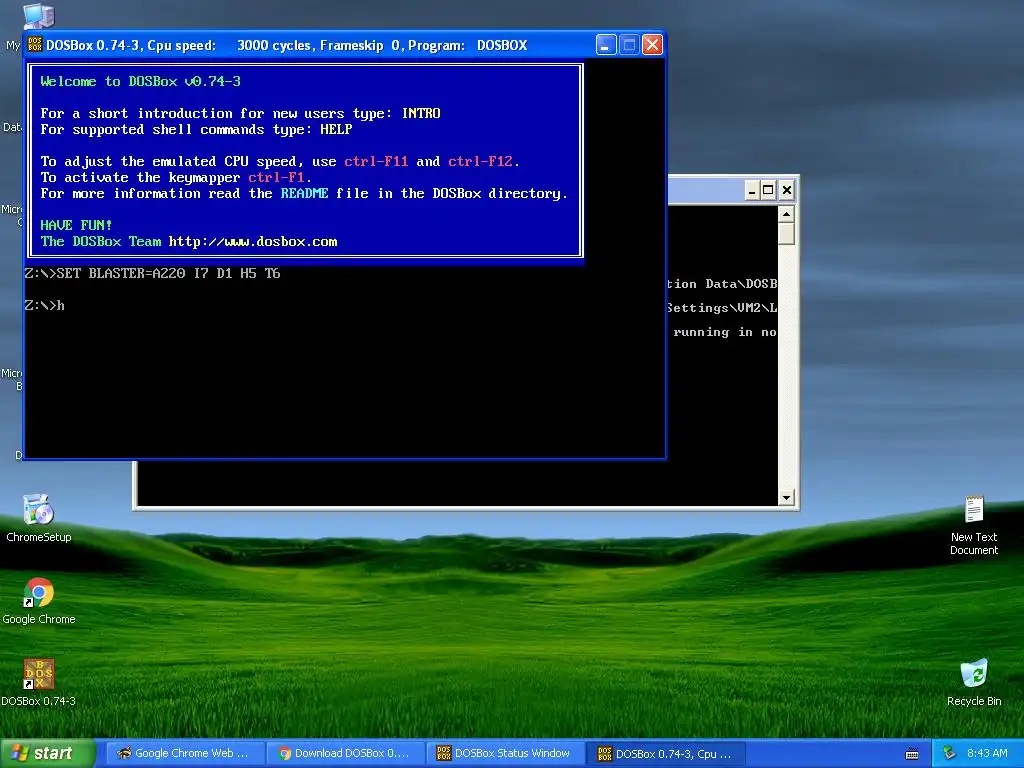Switch to Google Chrome Web taskbar item
This screenshot has height=768, width=1024.
tap(184, 754)
